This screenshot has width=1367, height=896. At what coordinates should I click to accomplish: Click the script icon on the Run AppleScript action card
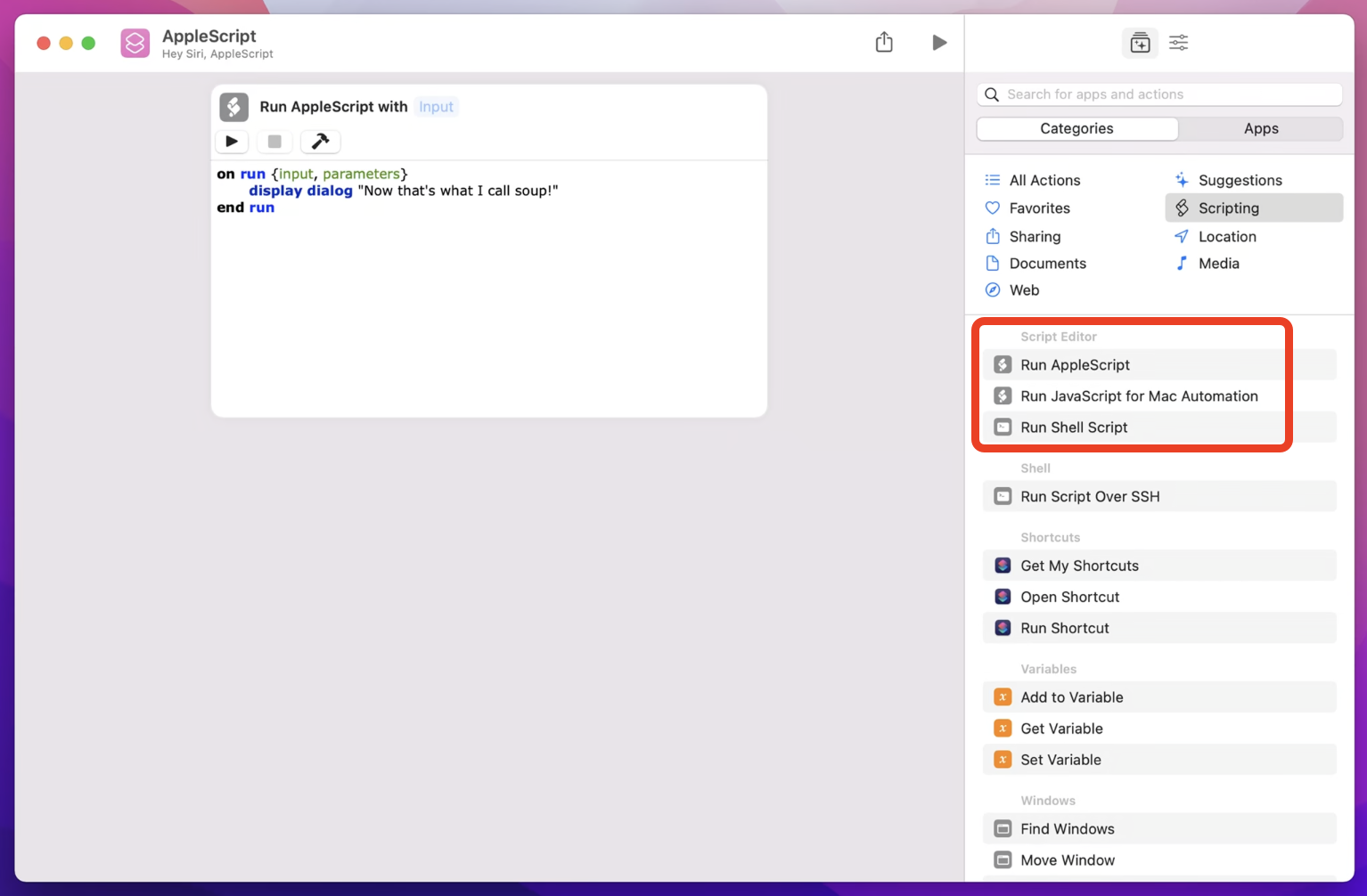[x=234, y=107]
